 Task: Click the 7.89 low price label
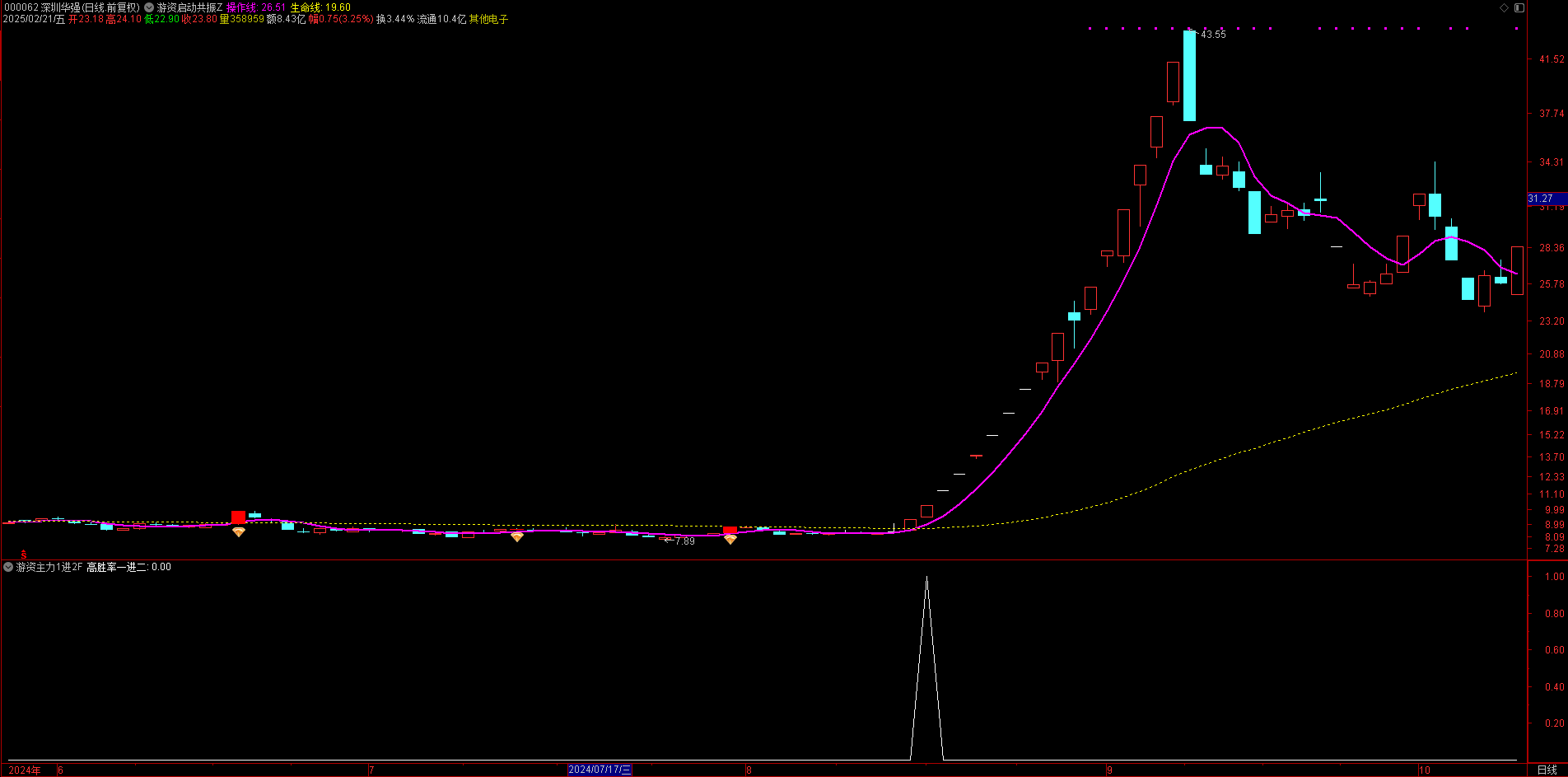click(x=684, y=541)
